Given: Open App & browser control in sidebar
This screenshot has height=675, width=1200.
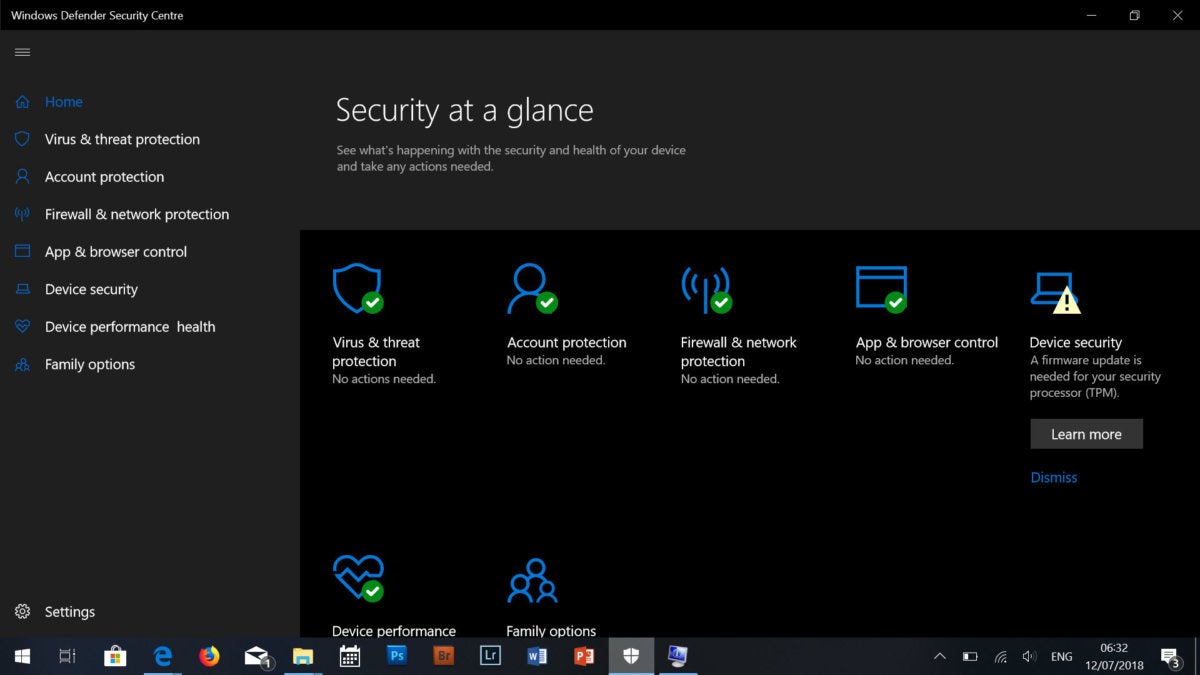Looking at the screenshot, I should pyautogui.click(x=116, y=252).
